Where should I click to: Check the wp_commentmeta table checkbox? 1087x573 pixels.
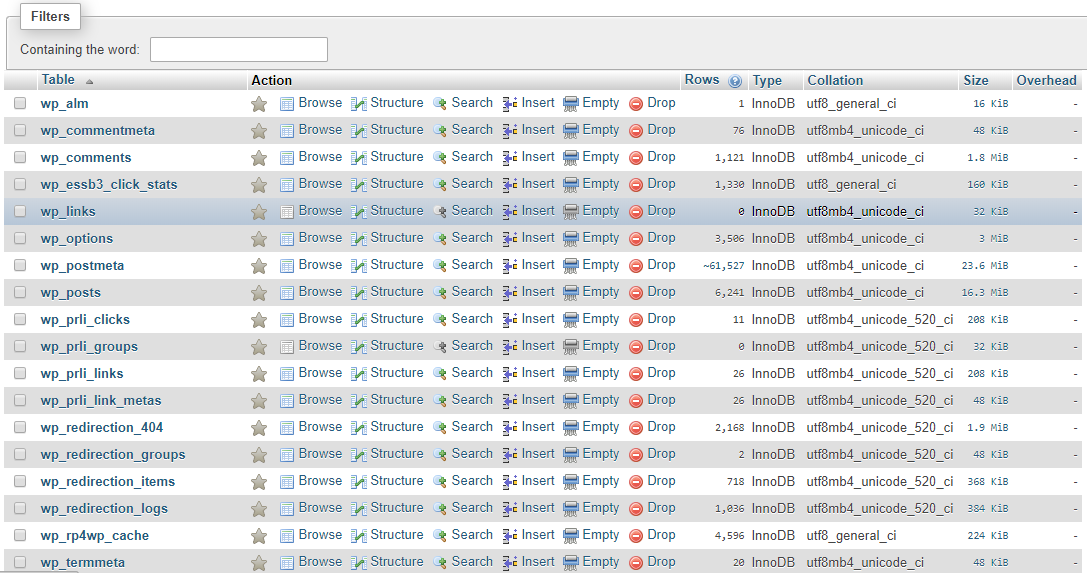20,131
